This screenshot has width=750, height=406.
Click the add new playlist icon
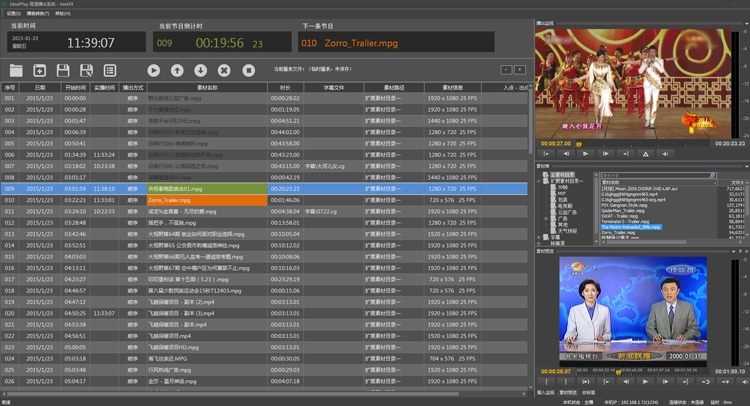click(x=39, y=70)
